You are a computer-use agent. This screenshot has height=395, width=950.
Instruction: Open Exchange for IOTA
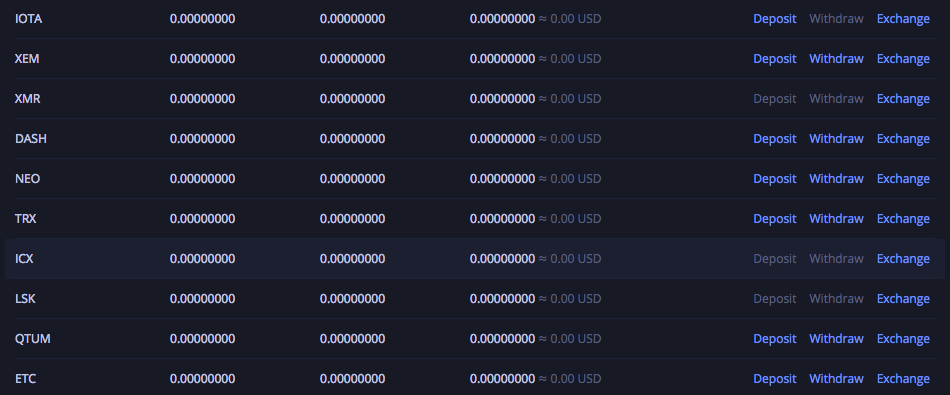tap(903, 19)
